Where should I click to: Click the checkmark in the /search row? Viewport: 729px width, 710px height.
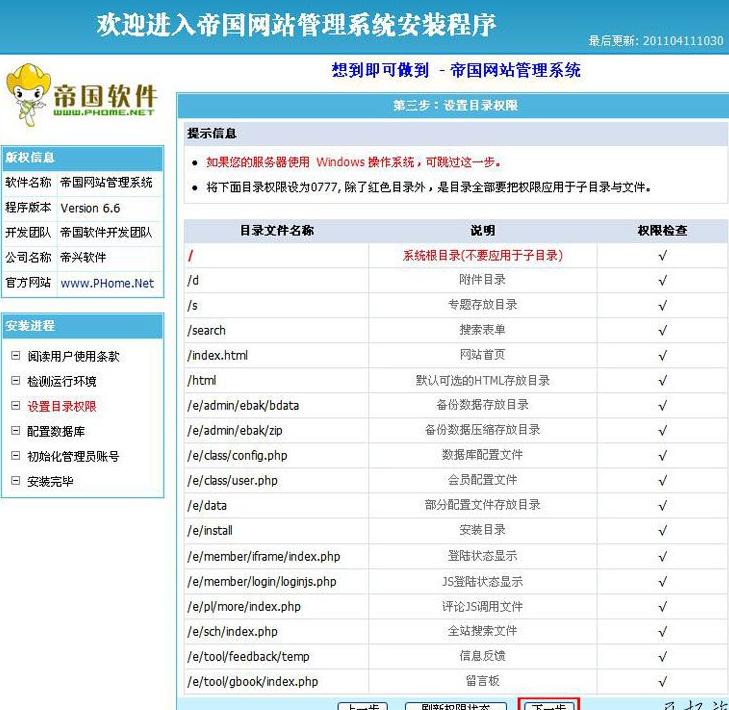point(663,331)
